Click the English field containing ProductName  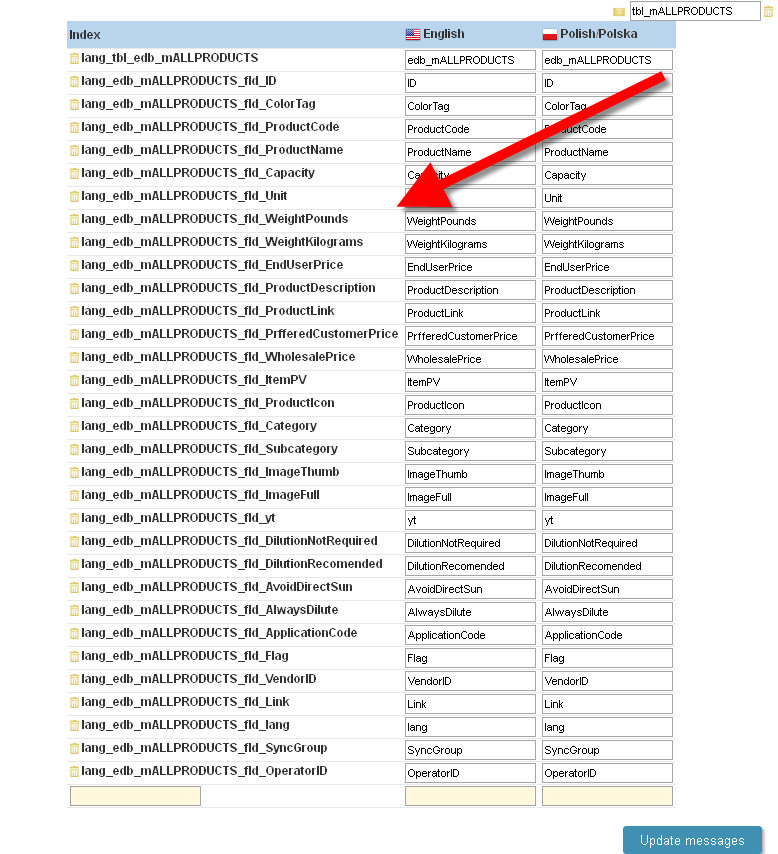coord(470,152)
